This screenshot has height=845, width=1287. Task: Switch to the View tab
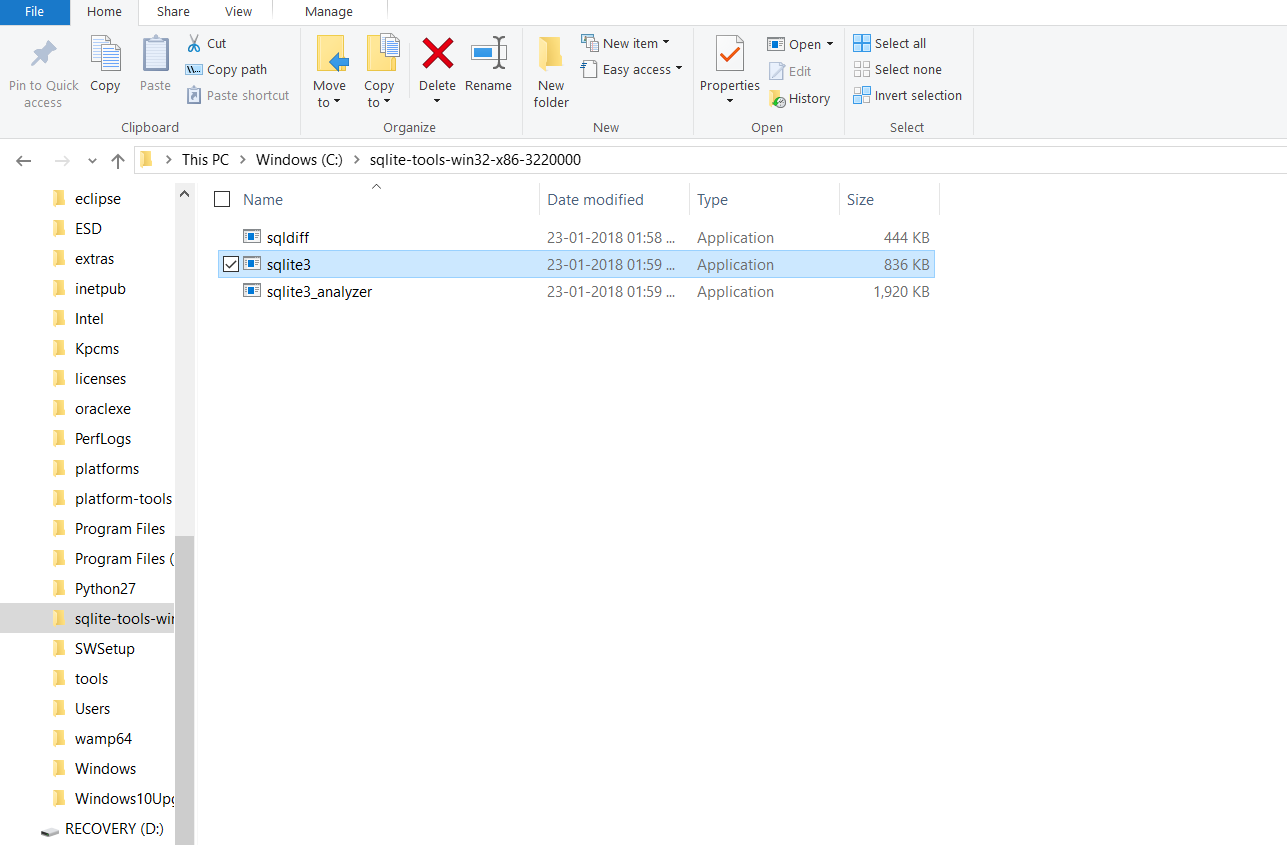tap(238, 12)
